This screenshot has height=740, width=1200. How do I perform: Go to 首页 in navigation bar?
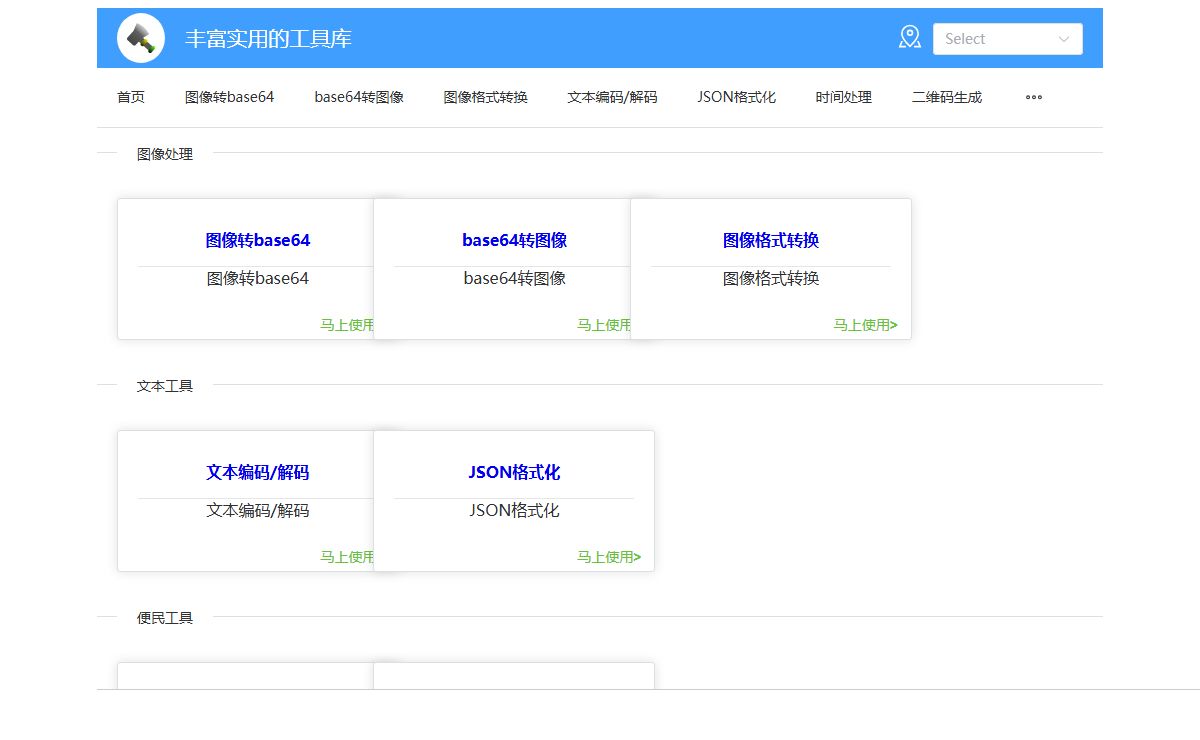coord(131,97)
